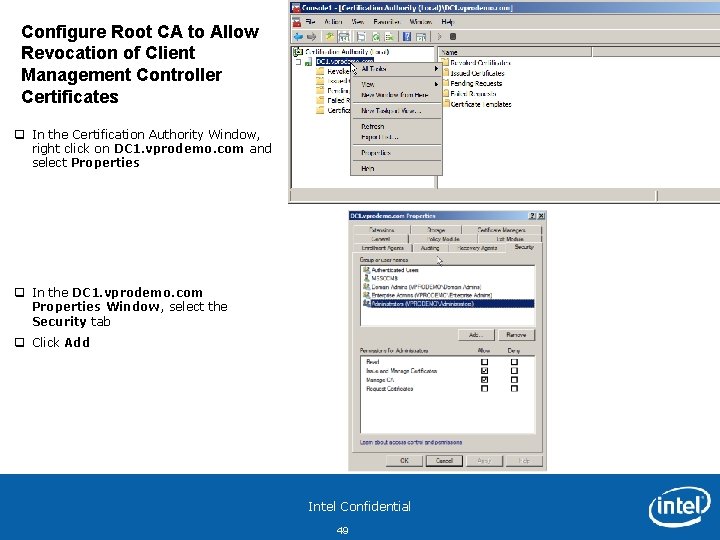720x540 pixels.
Task: Click the Refresh toolbar icon with green arrows
Action: [x=376, y=37]
